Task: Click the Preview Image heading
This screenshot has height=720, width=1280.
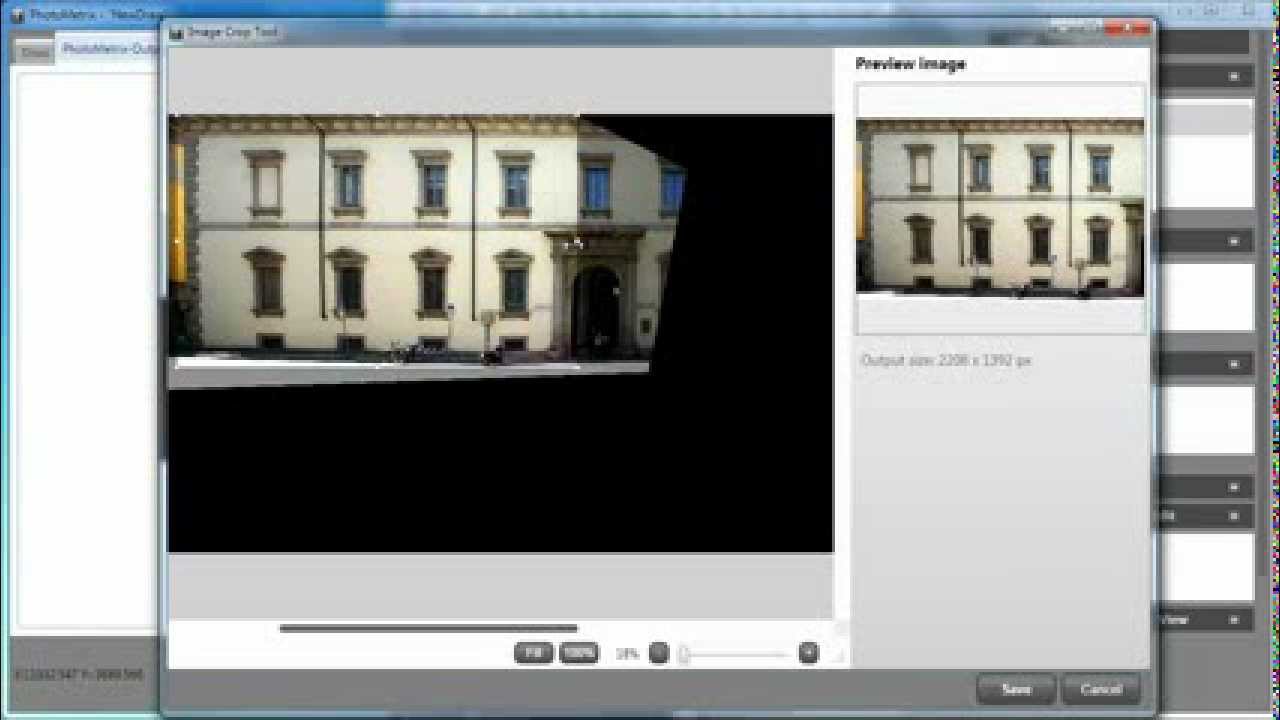Action: [910, 64]
